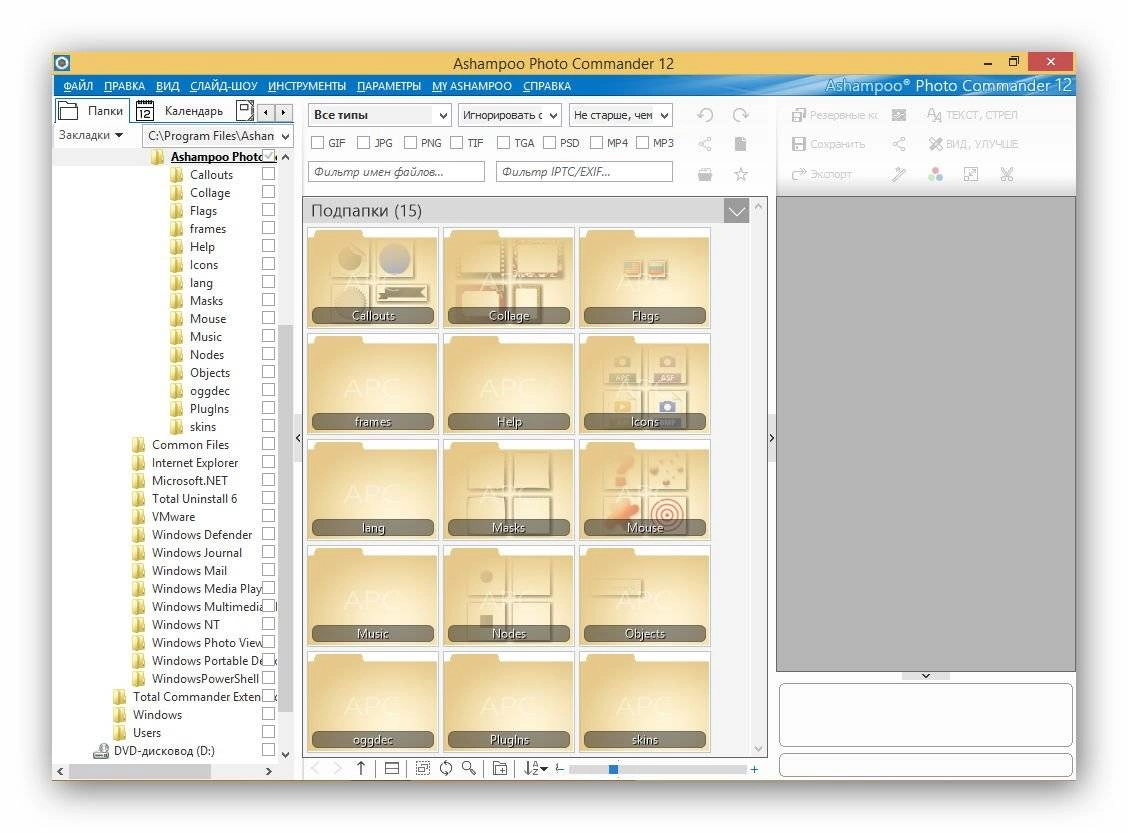The width and height of the screenshot is (1128, 833).
Task: Open the ВИД menu
Action: click(168, 86)
